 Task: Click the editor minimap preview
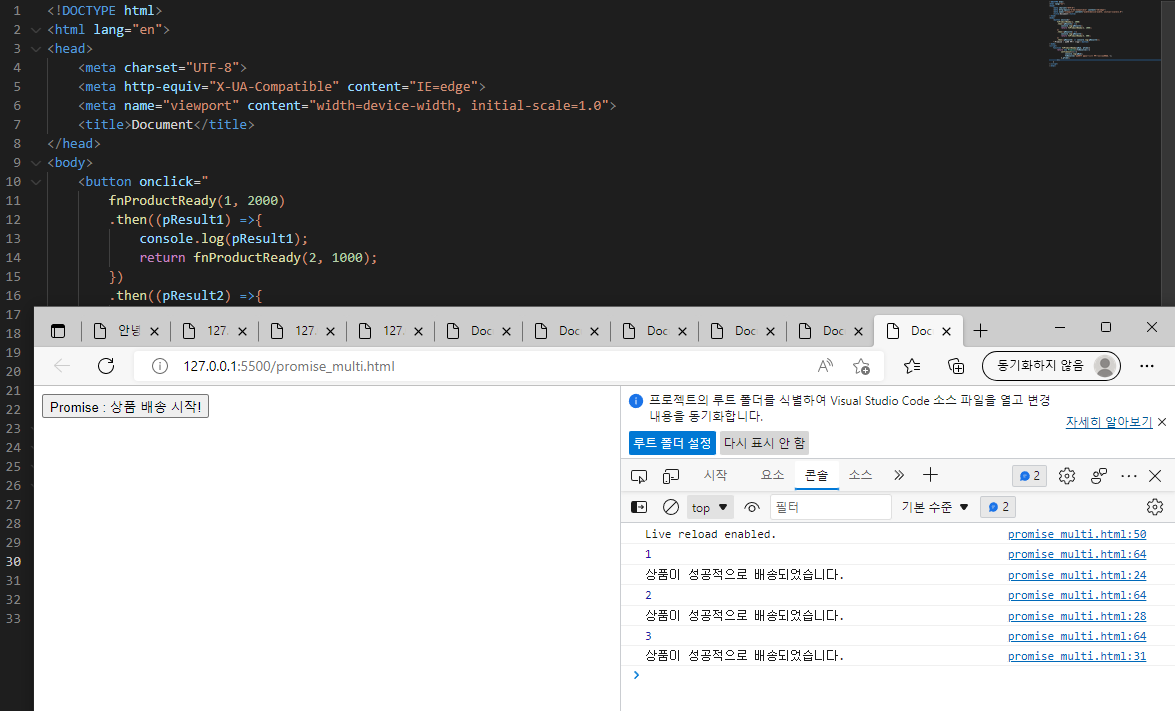pyautogui.click(x=1105, y=34)
